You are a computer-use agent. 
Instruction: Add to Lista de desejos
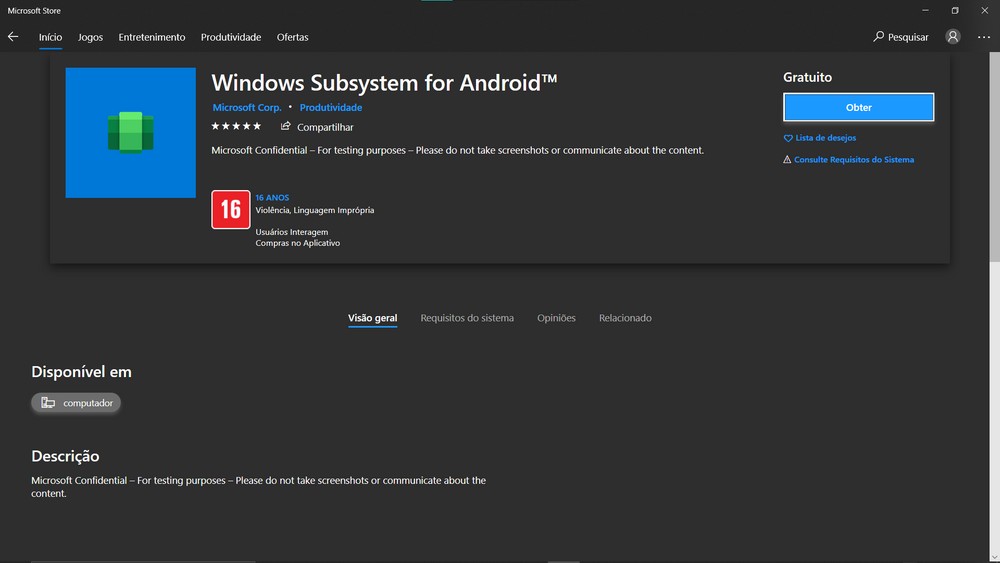pyautogui.click(x=820, y=138)
